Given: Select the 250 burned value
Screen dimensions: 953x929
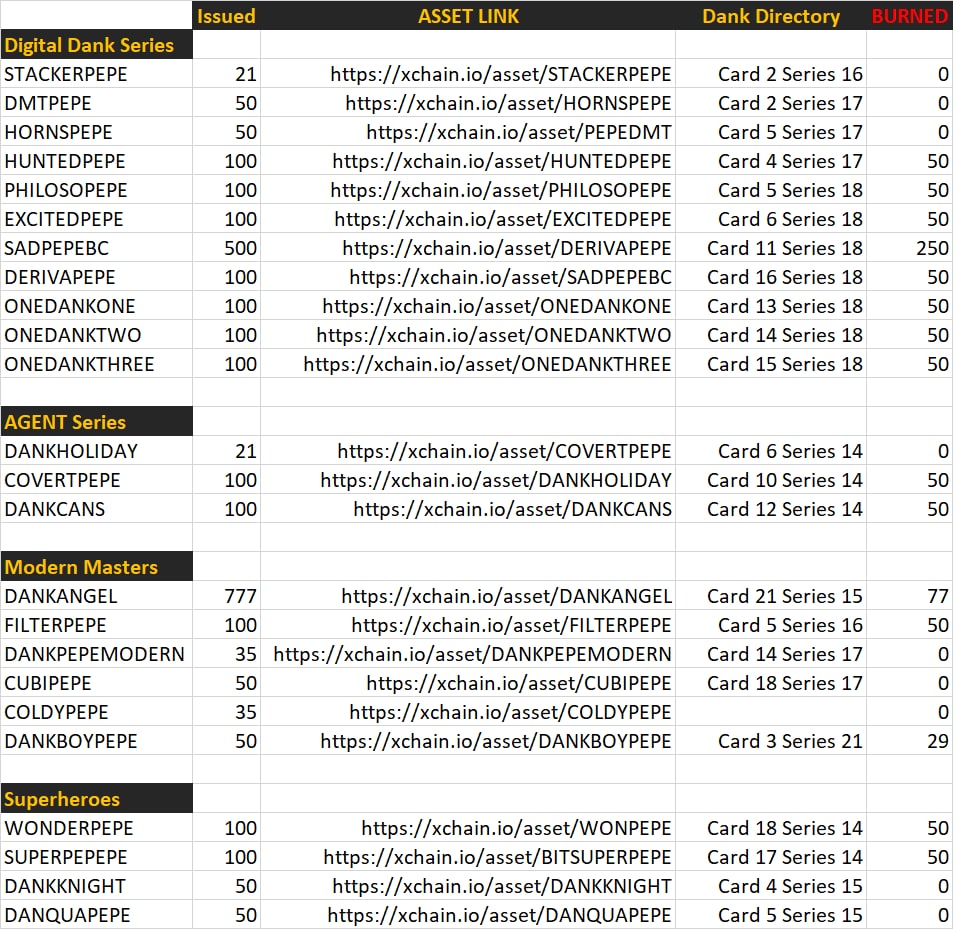Looking at the screenshot, I should (x=909, y=248).
